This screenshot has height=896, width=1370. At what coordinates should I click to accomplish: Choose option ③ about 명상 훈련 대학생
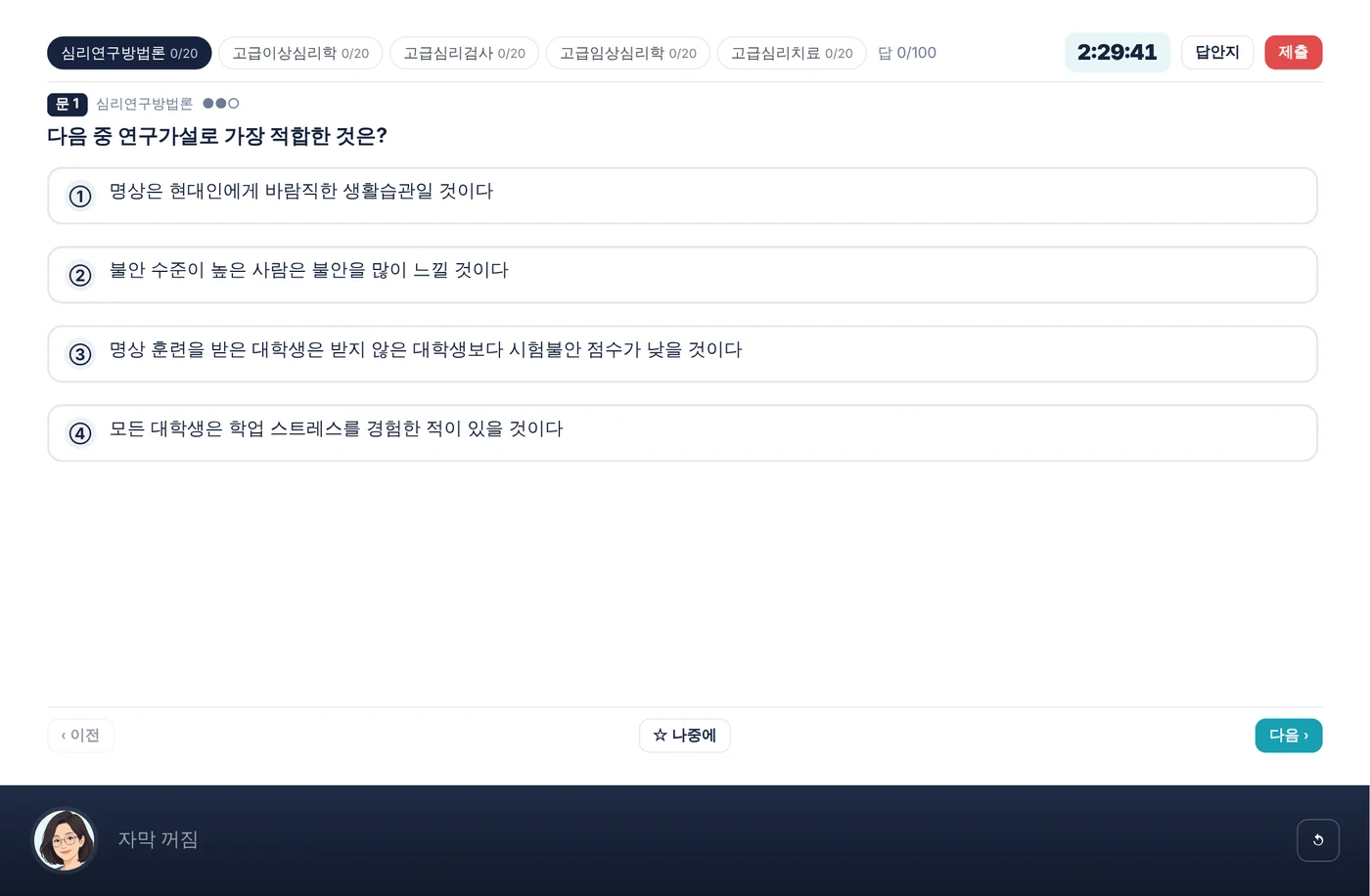pyautogui.click(x=682, y=354)
